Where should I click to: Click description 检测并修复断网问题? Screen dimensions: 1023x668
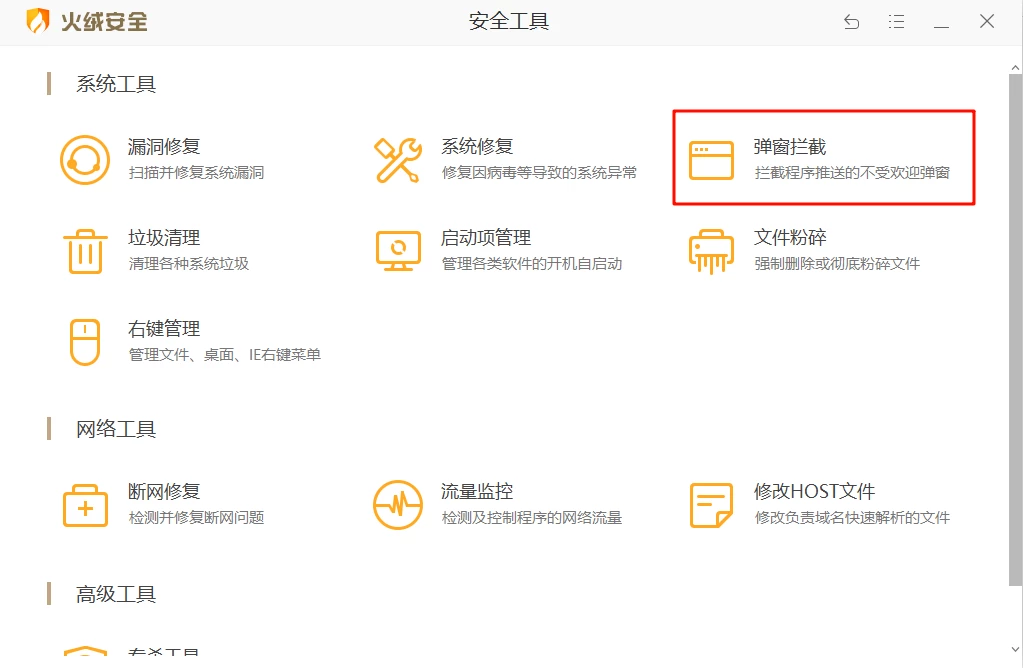196,518
